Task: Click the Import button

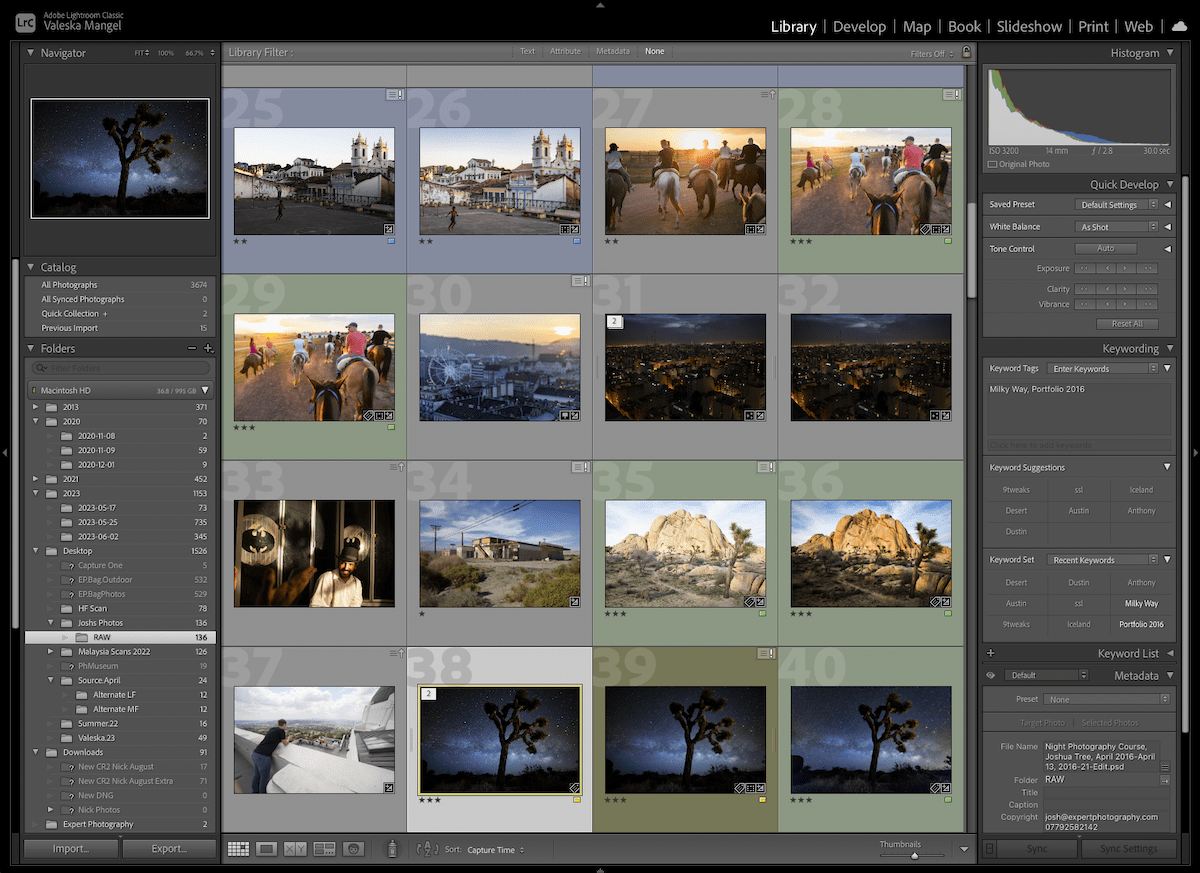Action: coord(71,847)
